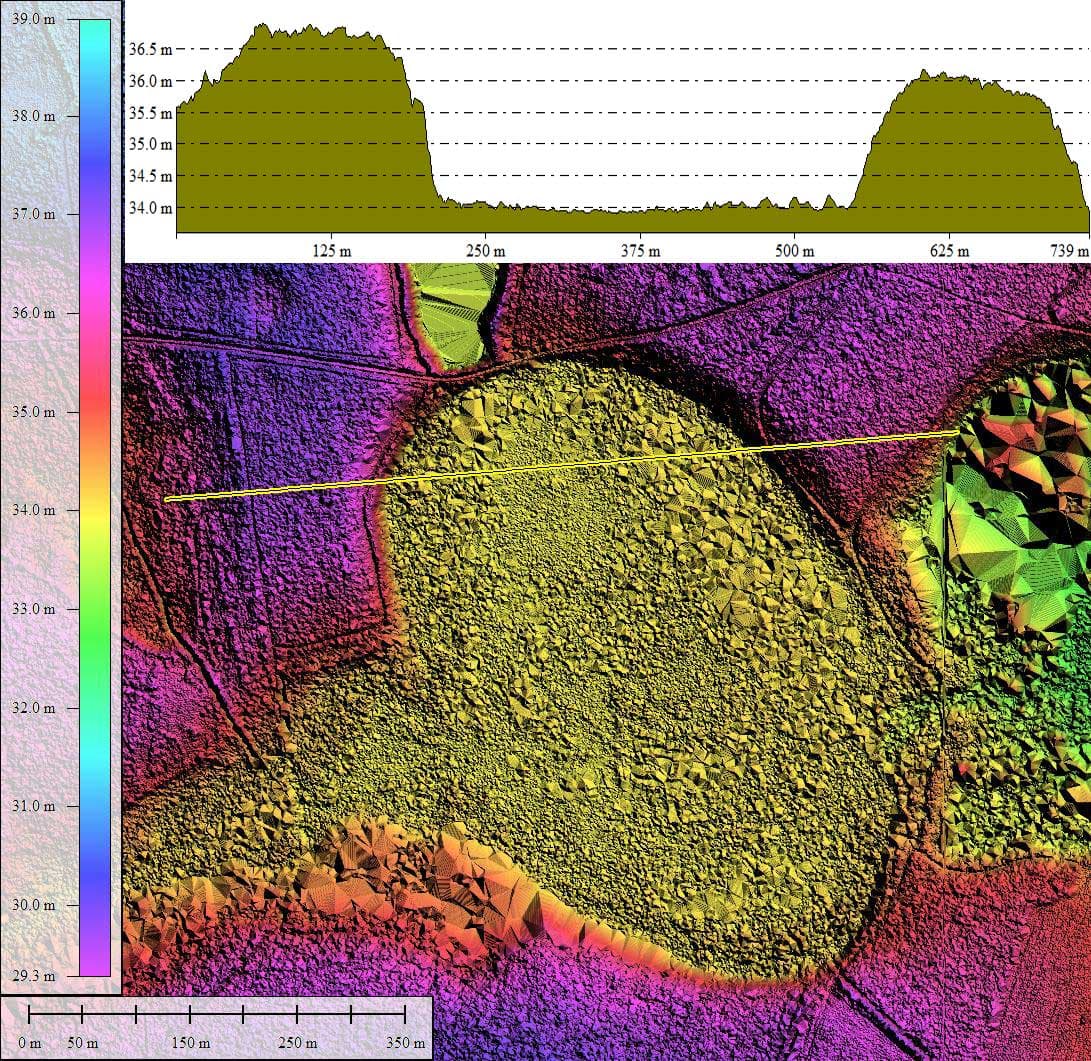This screenshot has height=1061, width=1091.
Task: Click the '33.0 m' legend label
Action: [x=33, y=609]
